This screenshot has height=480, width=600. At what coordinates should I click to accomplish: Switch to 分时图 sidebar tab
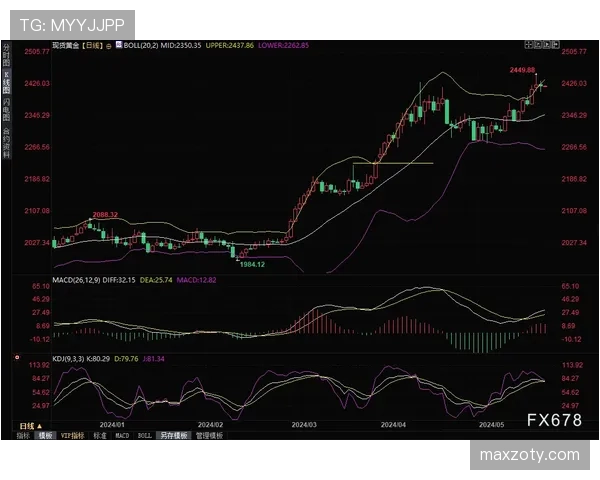[7, 54]
